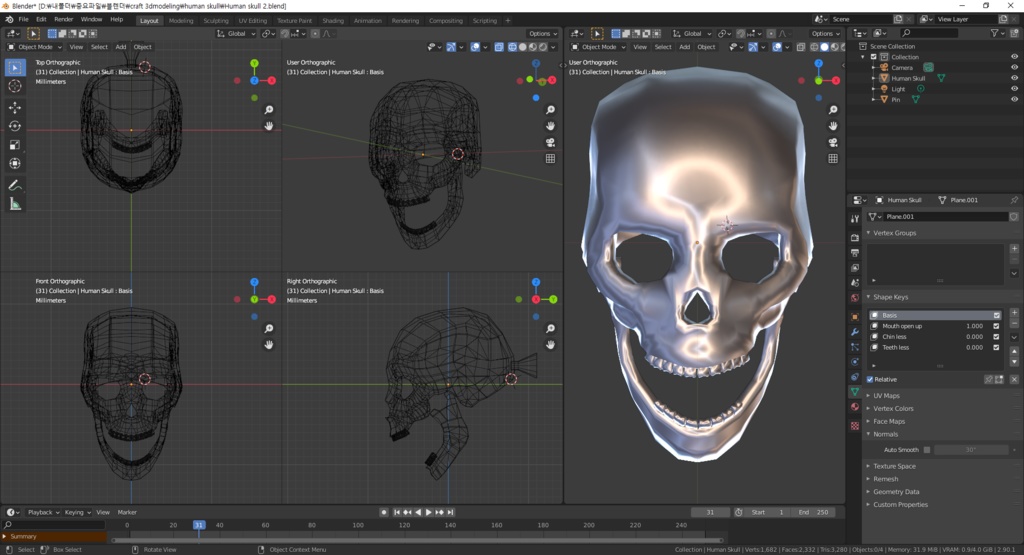
Task: Select the Move tool in left toolbar
Action: 15,107
